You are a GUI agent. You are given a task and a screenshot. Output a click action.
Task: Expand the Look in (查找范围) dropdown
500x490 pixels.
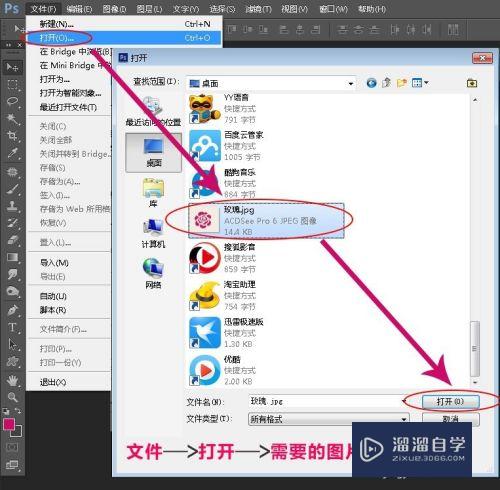(351, 83)
